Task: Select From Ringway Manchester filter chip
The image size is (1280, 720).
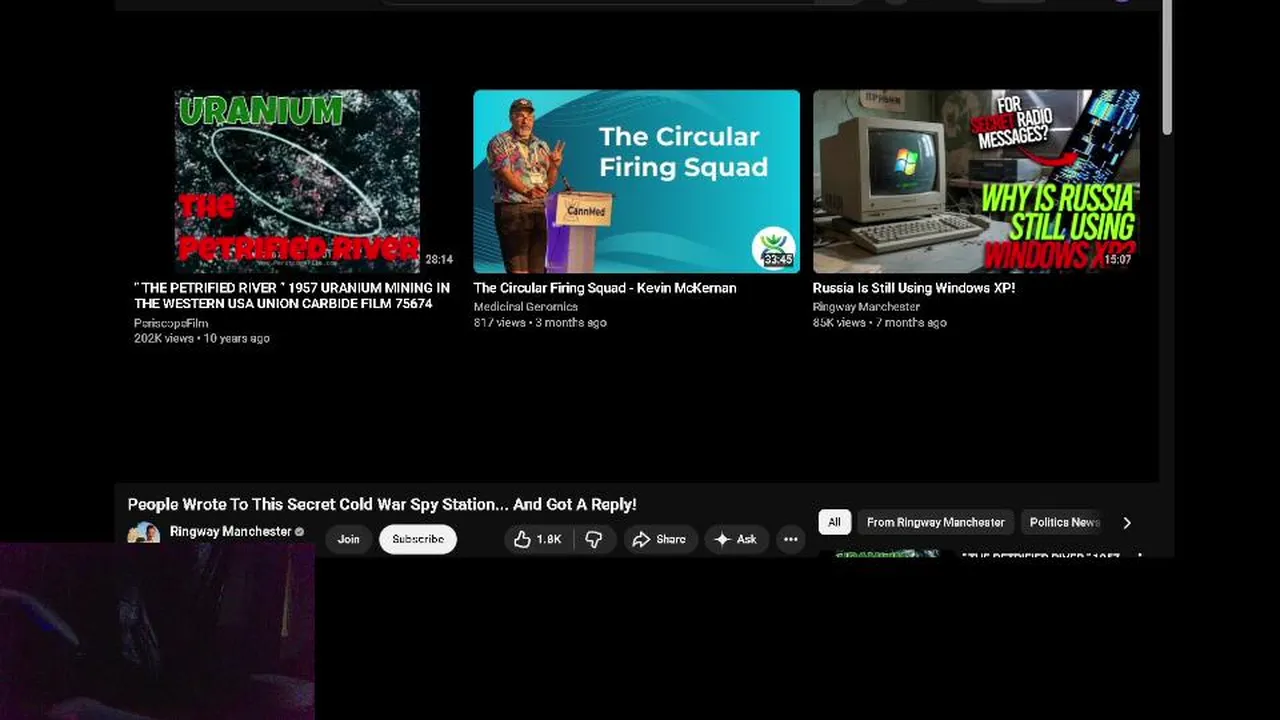Action: pyautogui.click(x=935, y=522)
